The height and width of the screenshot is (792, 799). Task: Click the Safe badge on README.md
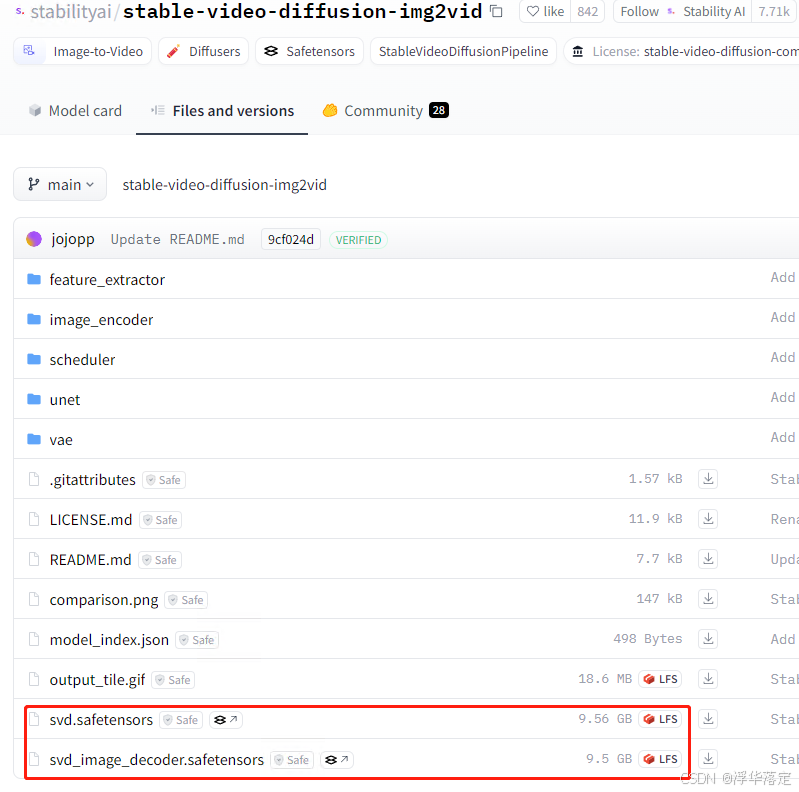coord(160,560)
